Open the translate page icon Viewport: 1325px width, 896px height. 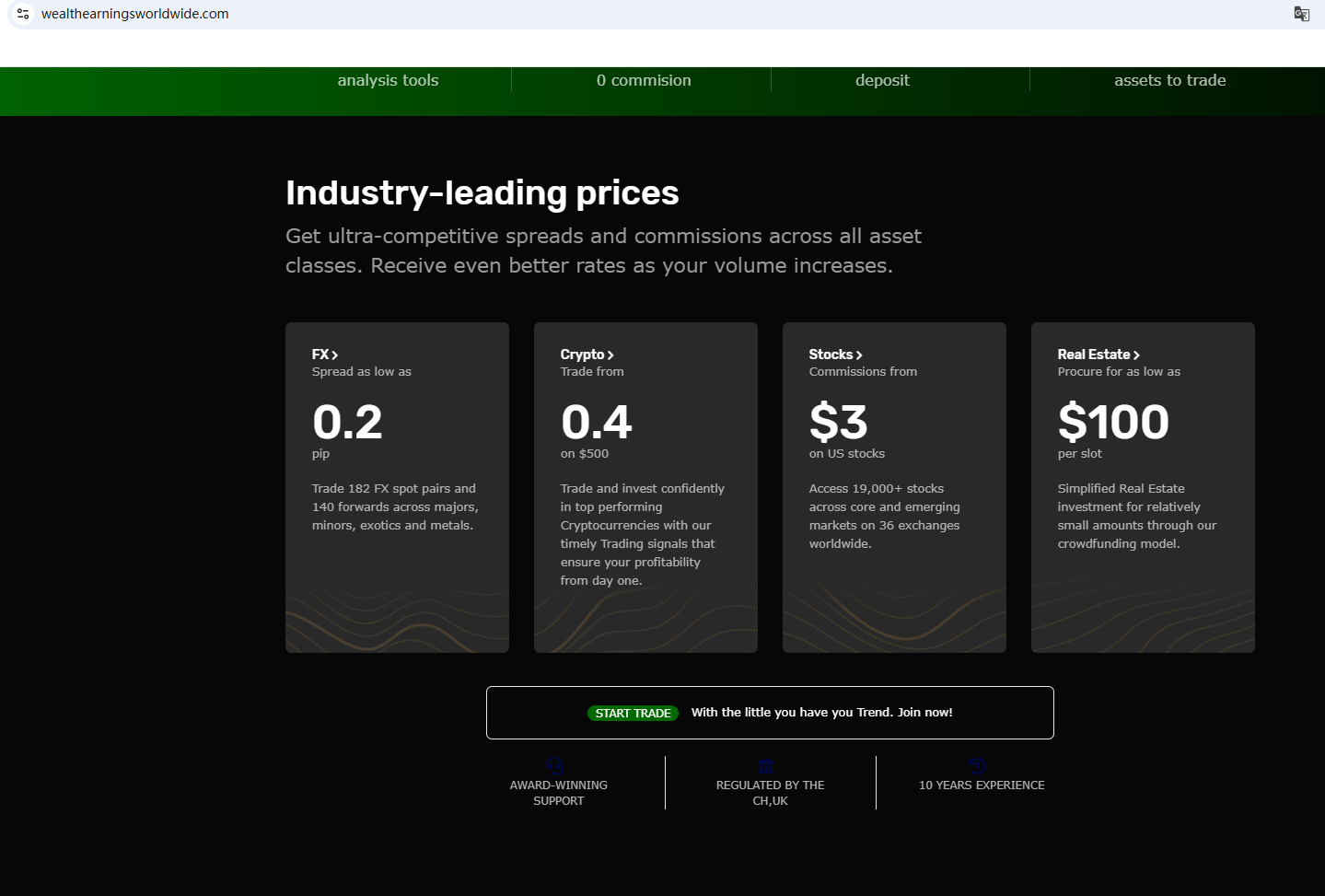(x=1301, y=14)
